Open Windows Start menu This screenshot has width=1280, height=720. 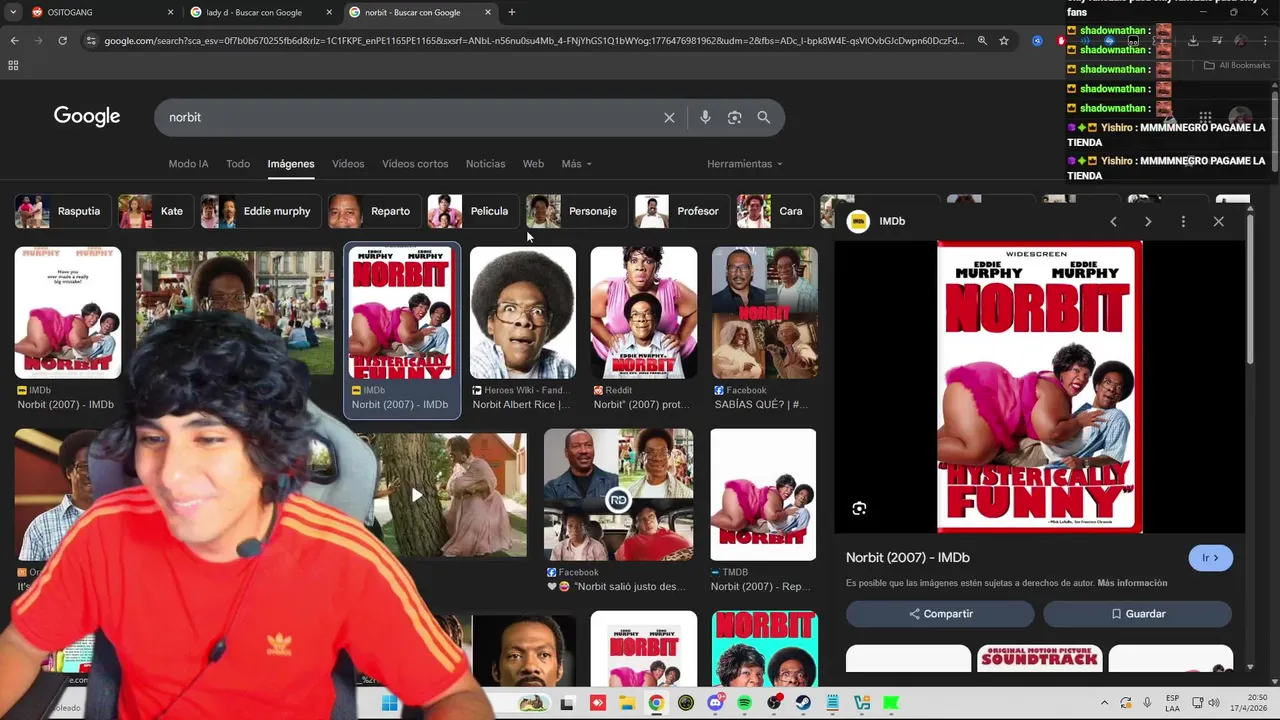coord(389,703)
